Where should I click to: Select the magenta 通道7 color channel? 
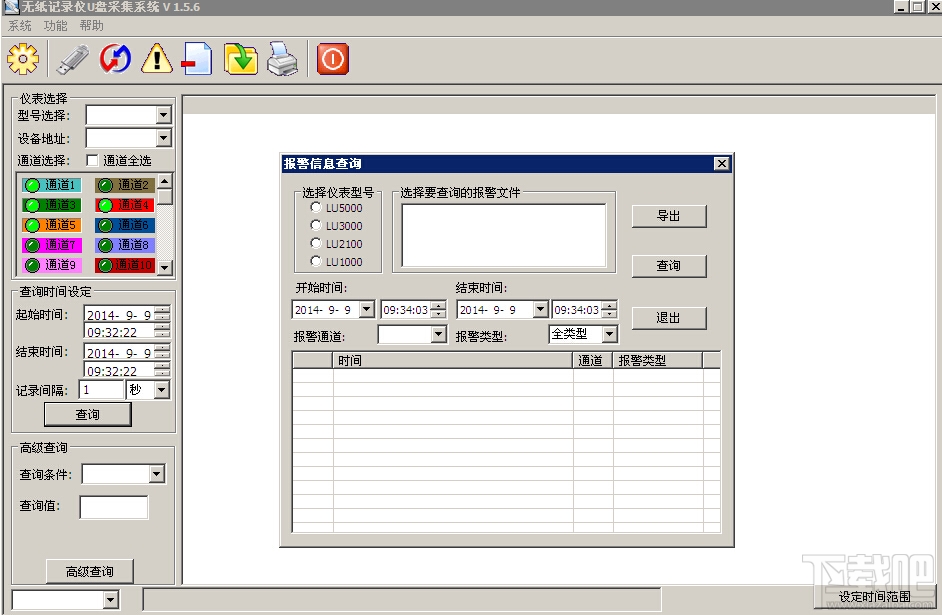pos(52,245)
